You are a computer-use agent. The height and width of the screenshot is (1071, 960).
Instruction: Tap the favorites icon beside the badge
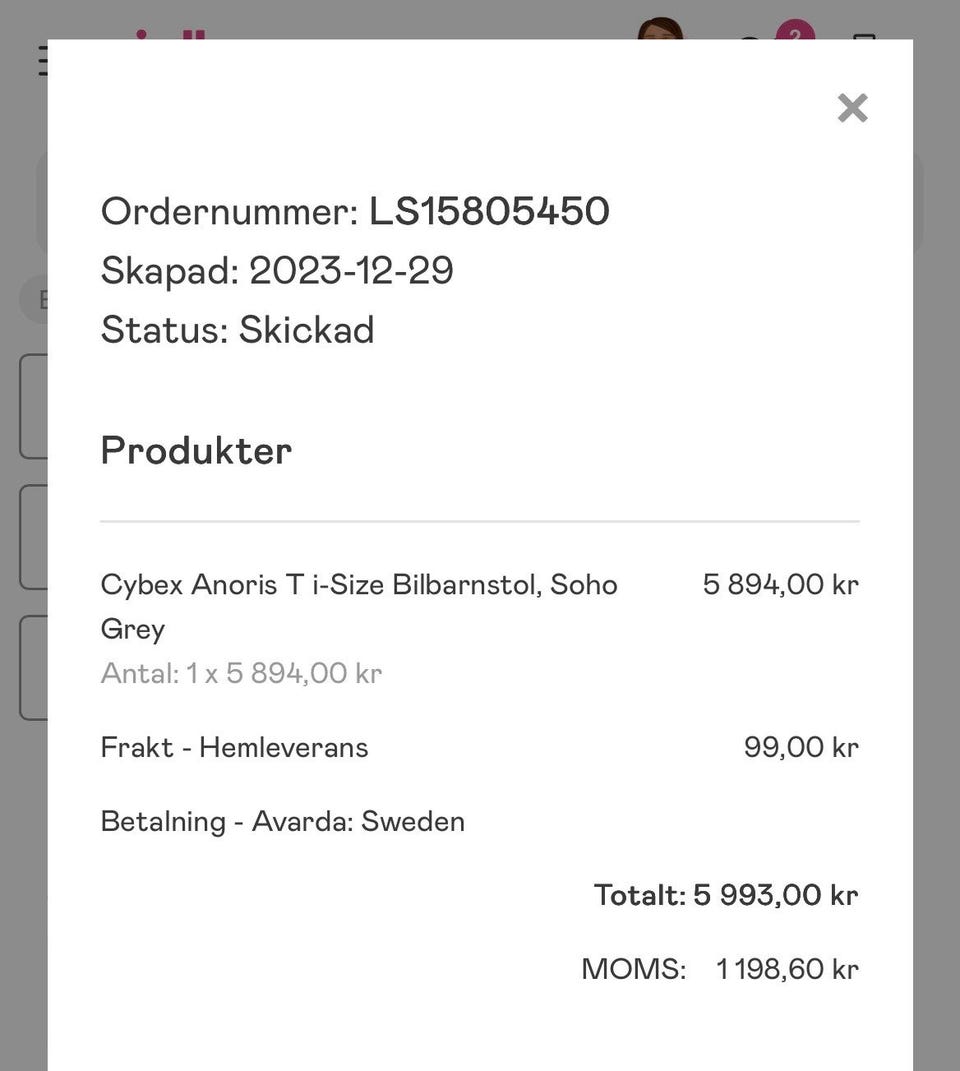coord(750,38)
